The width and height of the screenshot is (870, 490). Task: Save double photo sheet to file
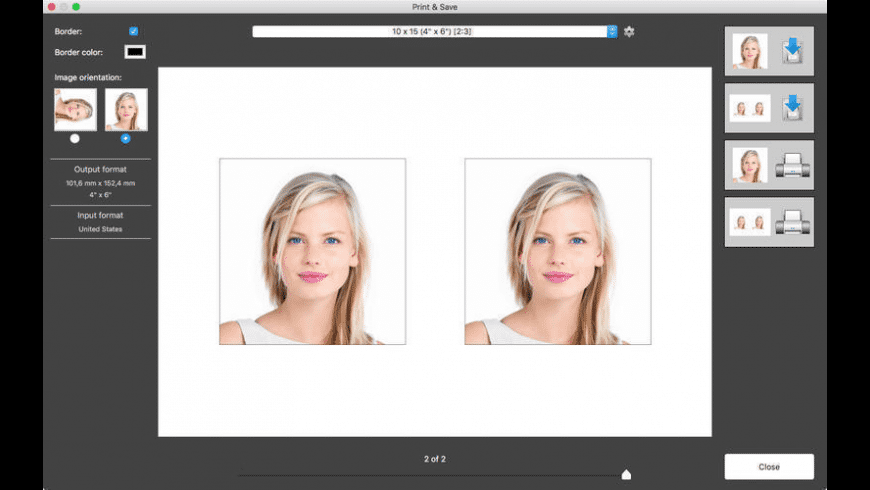pos(769,108)
